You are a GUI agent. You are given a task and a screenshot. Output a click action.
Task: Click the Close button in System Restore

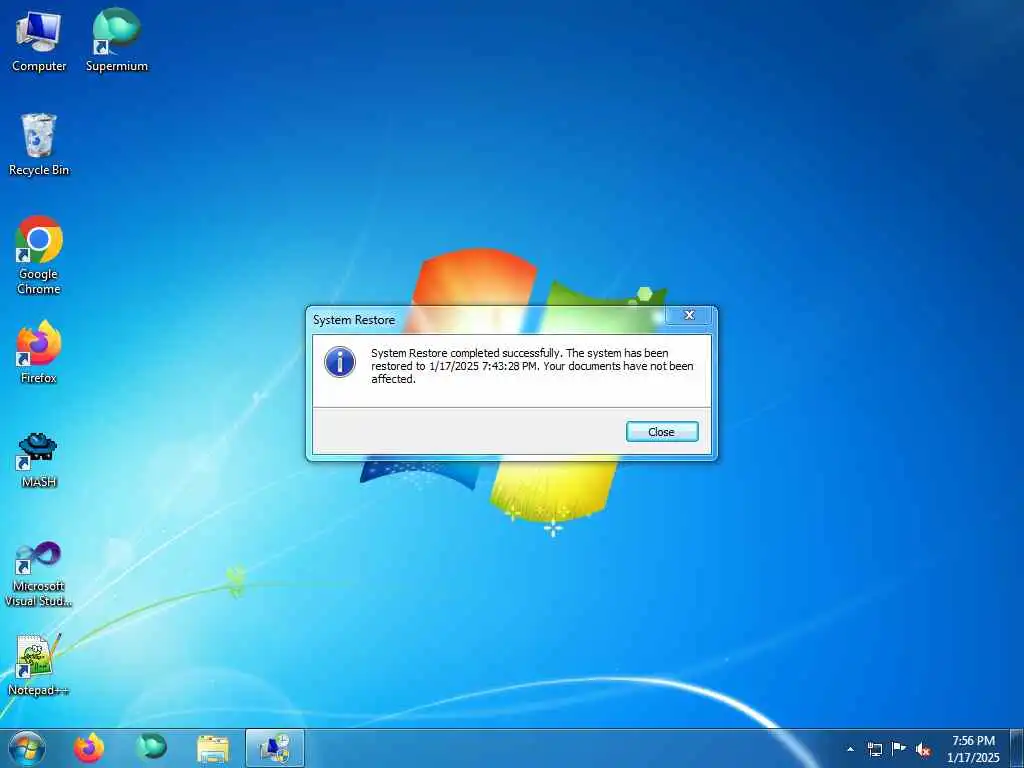[662, 432]
